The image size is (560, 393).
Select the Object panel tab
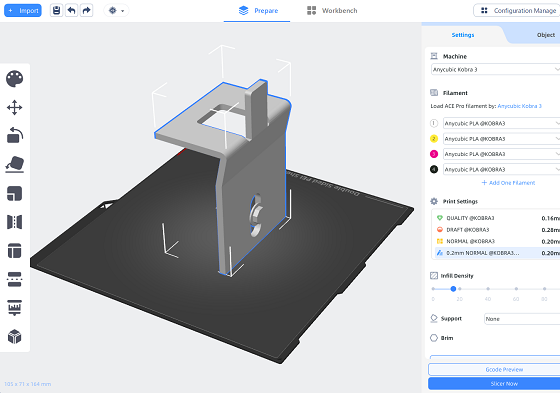click(546, 35)
